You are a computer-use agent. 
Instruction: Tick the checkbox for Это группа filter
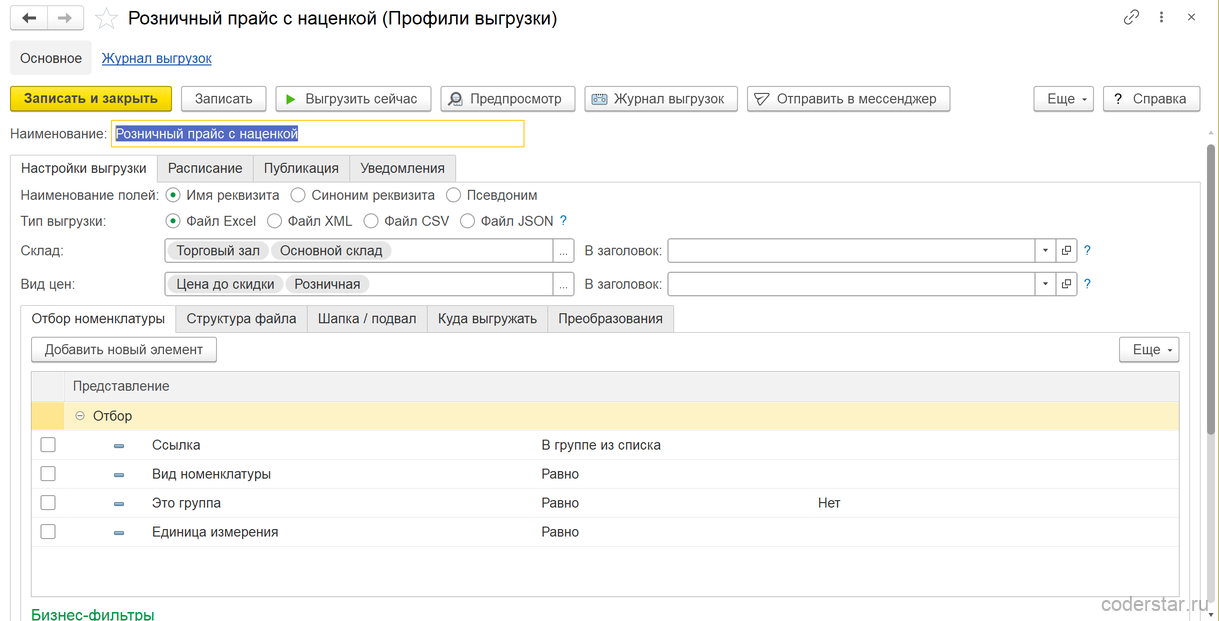(48, 503)
